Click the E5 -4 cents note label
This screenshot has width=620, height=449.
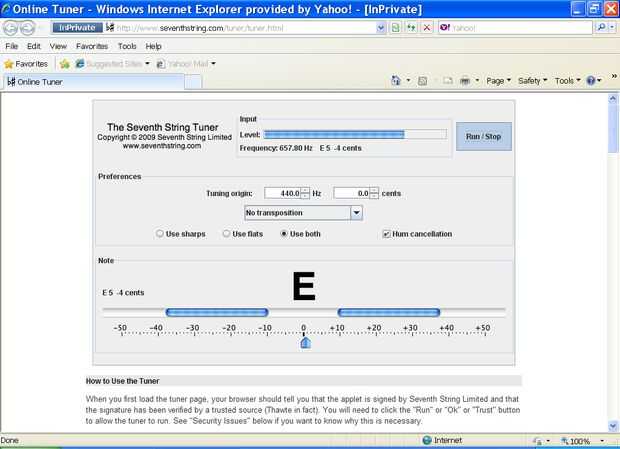click(123, 293)
